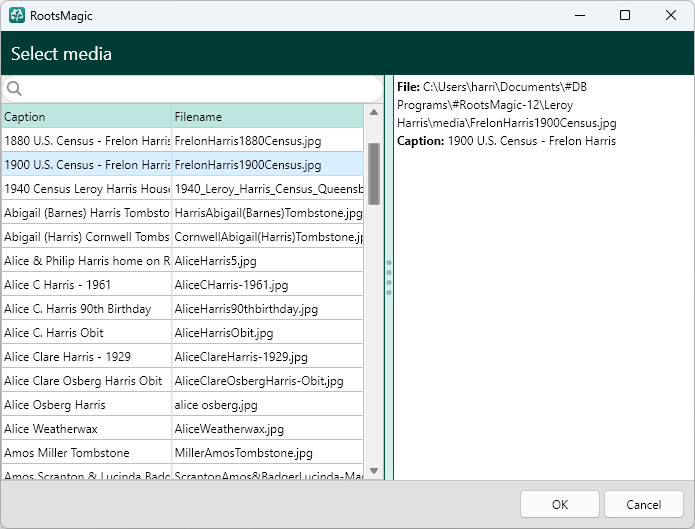Select the 1940 Census Leroy Harris caption
Image resolution: width=695 pixels, height=529 pixels.
tap(87, 189)
